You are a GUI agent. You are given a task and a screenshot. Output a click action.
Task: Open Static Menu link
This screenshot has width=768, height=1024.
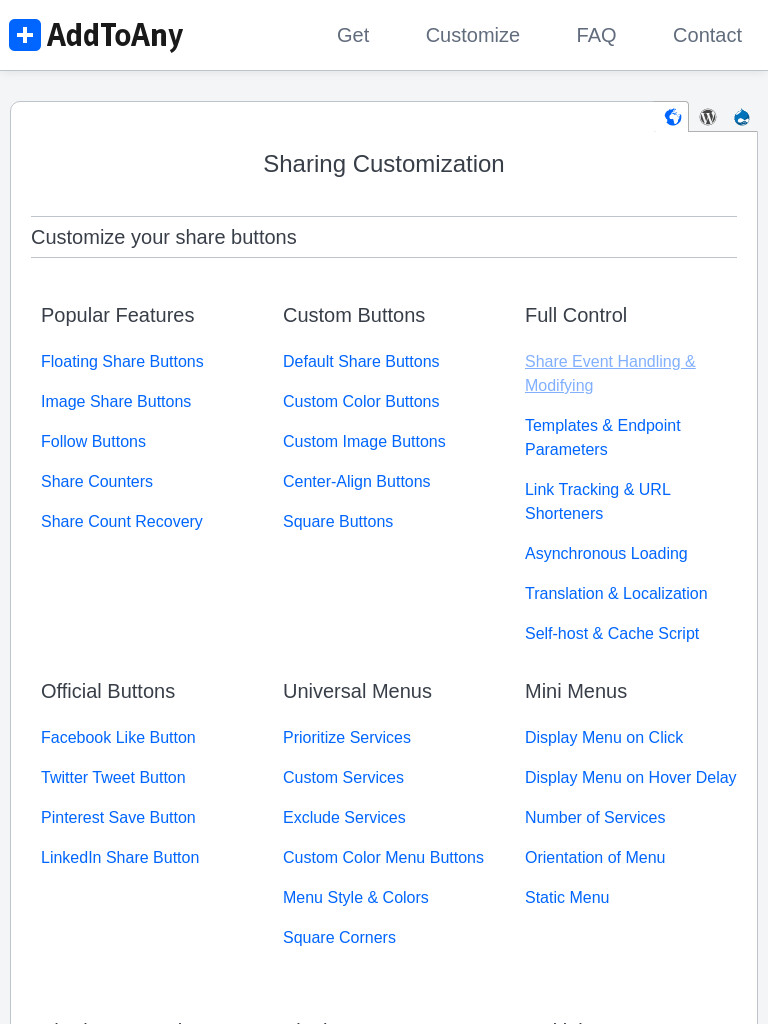[567, 897]
